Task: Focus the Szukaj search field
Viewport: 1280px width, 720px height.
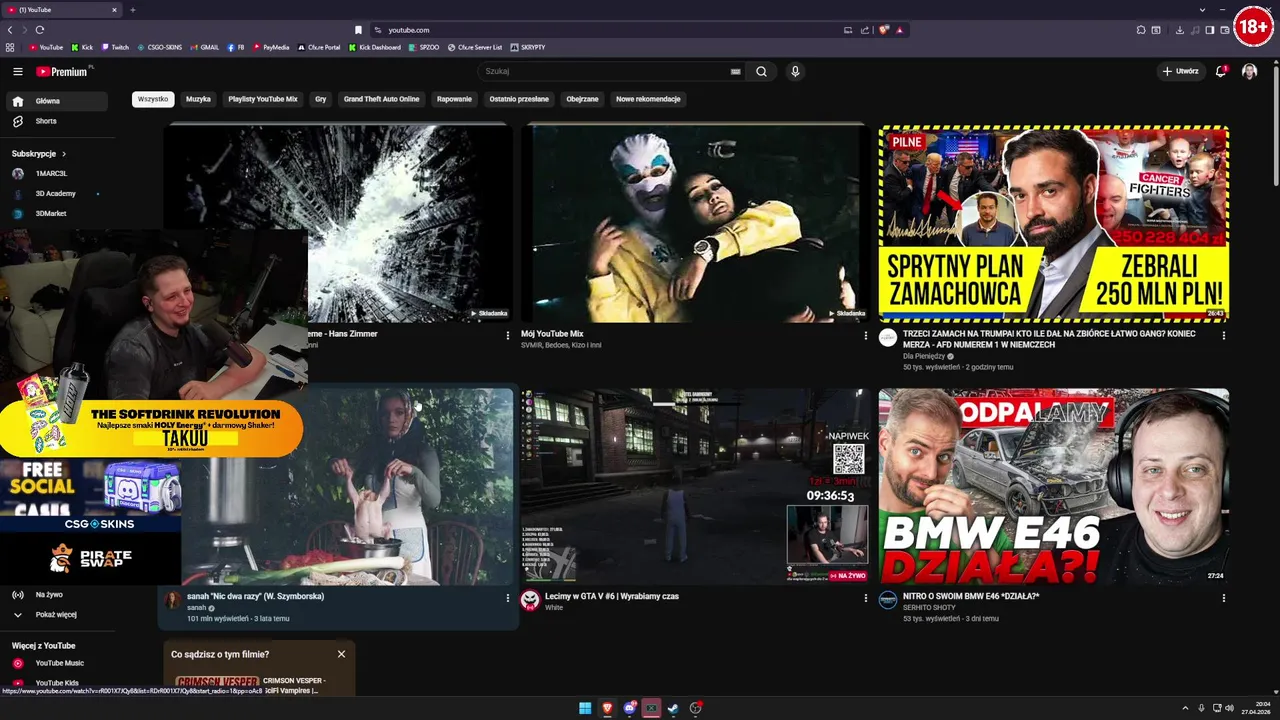Action: tap(607, 72)
